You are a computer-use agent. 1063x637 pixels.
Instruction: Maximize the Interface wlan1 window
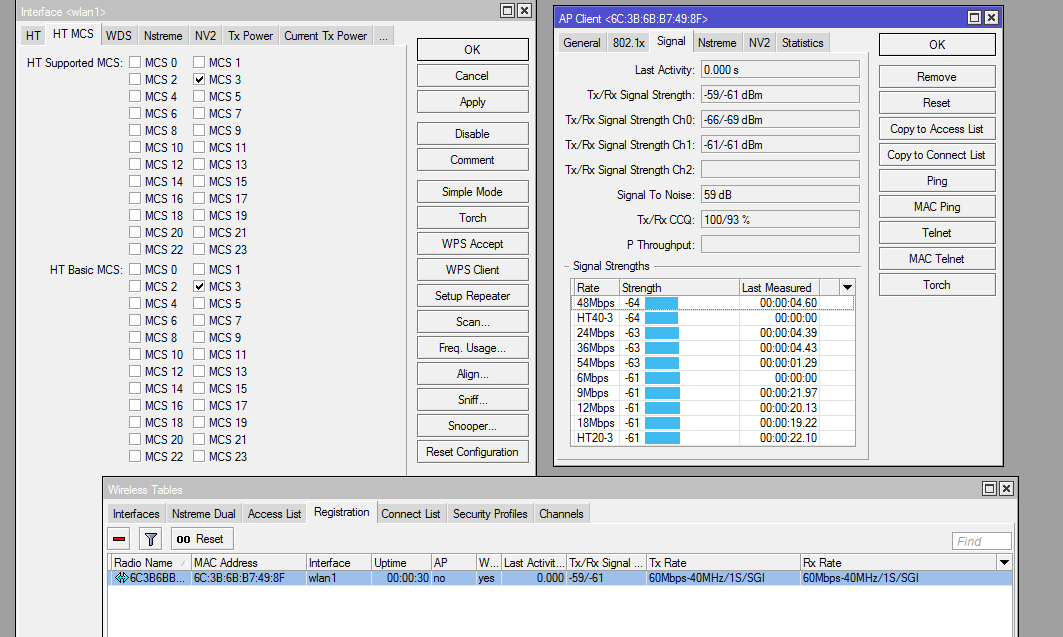507,11
